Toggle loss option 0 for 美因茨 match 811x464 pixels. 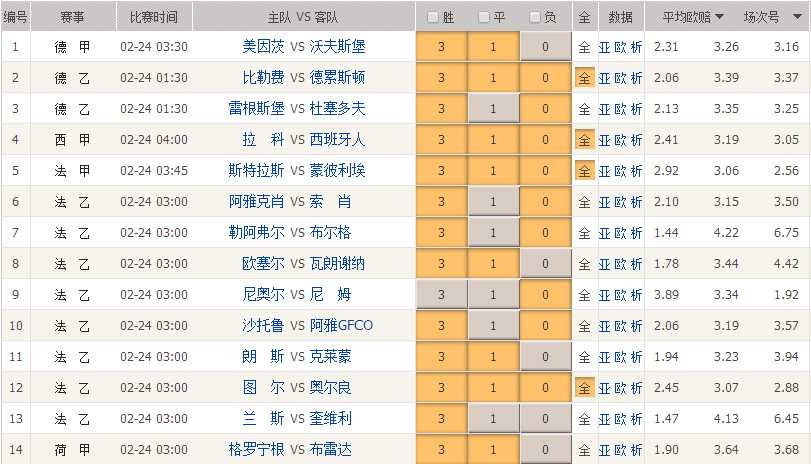545,47
